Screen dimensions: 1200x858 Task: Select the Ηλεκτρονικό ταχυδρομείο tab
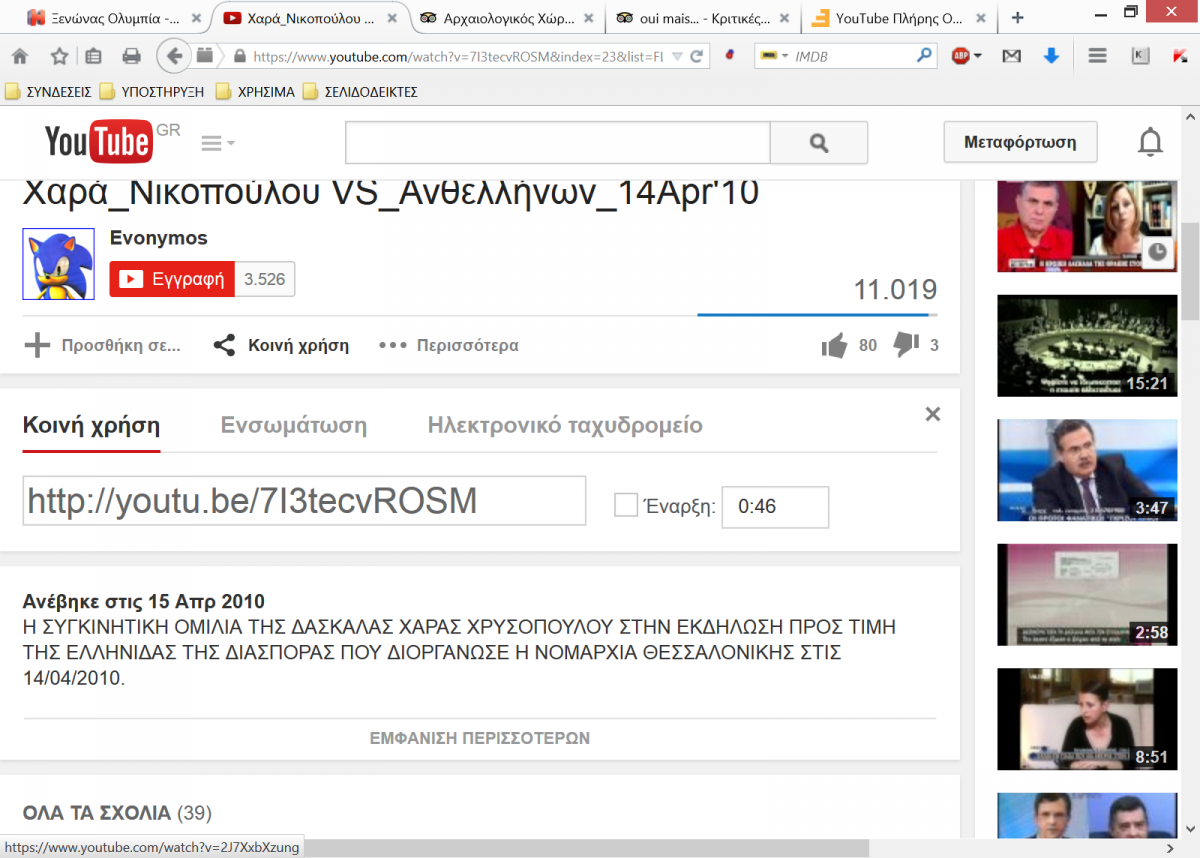pos(565,426)
